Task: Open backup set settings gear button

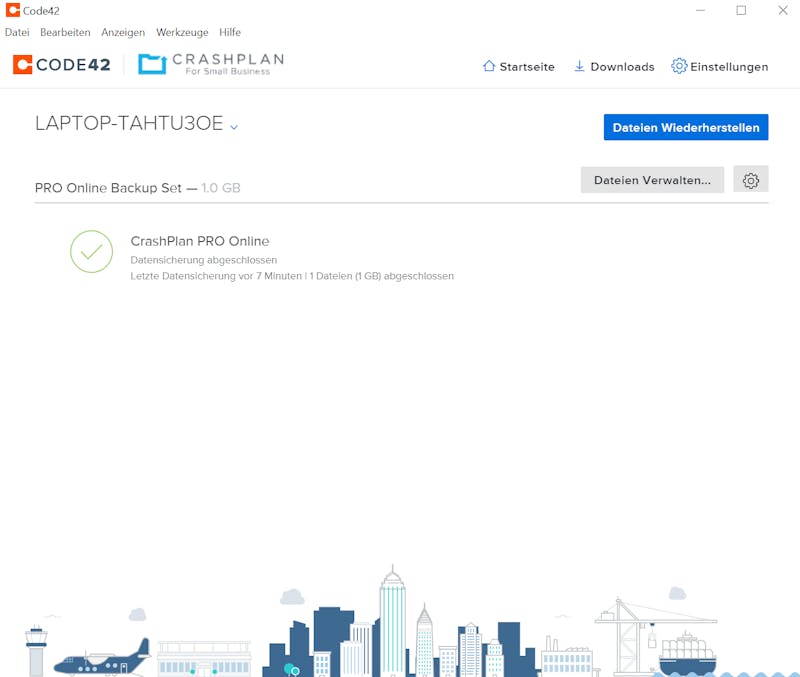Action: click(x=751, y=180)
